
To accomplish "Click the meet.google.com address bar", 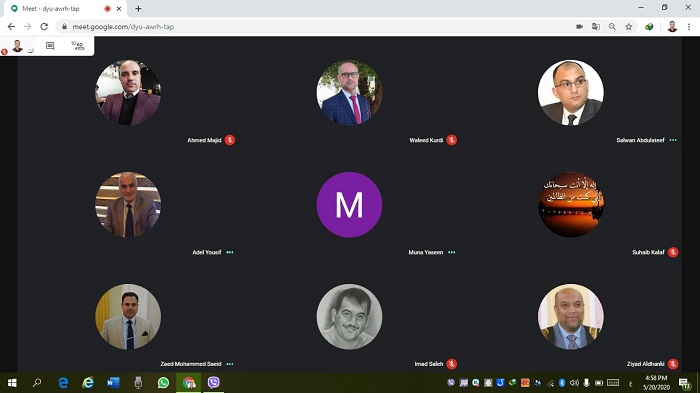I will 312,27.
